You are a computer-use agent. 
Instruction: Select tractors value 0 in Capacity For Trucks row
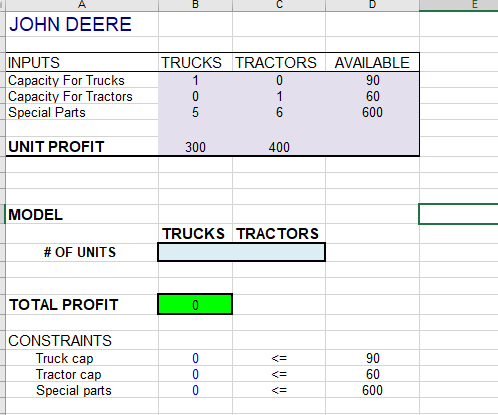[279, 80]
